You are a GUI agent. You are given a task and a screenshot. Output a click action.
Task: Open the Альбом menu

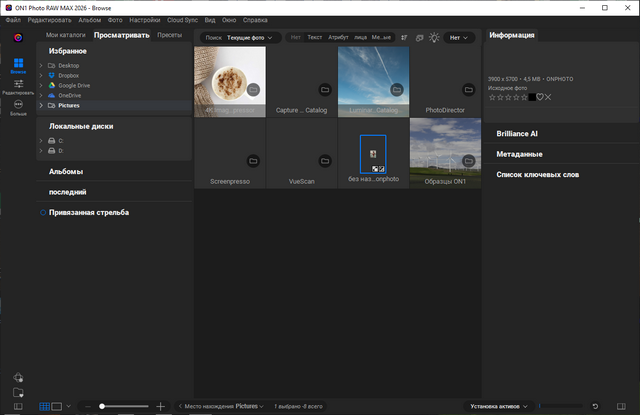[89, 20]
